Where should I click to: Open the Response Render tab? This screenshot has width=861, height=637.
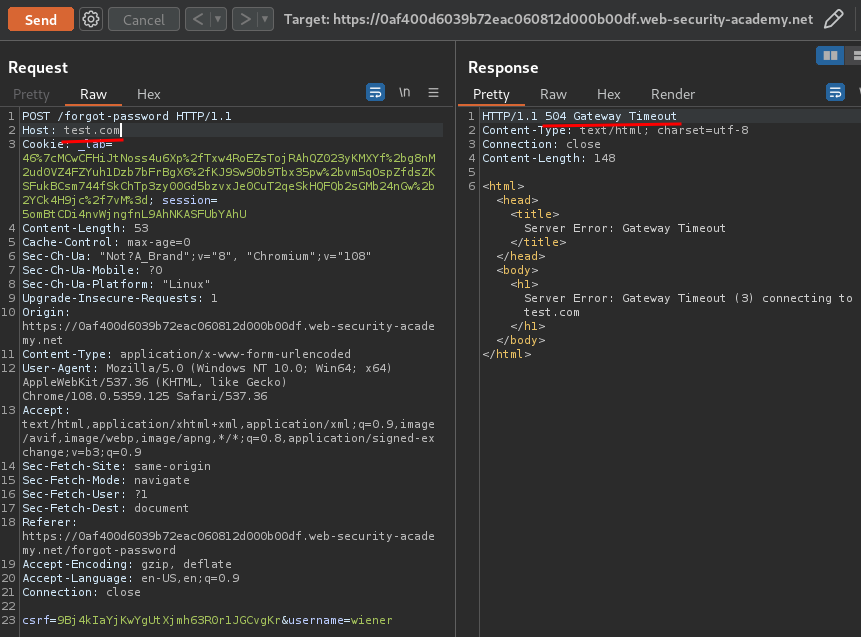click(x=673, y=94)
